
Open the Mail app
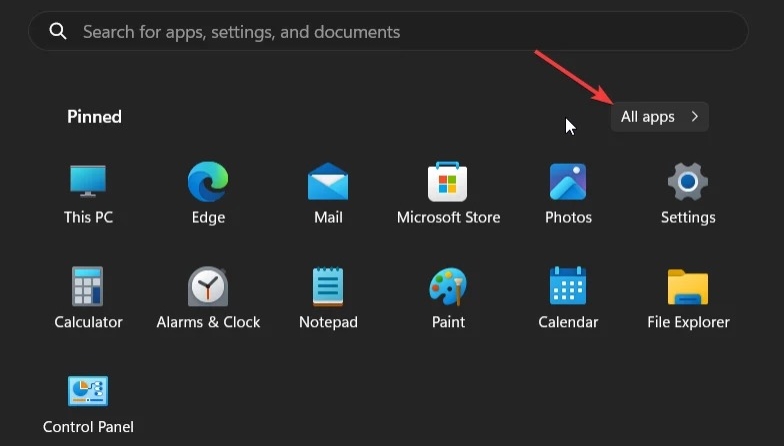click(x=328, y=194)
